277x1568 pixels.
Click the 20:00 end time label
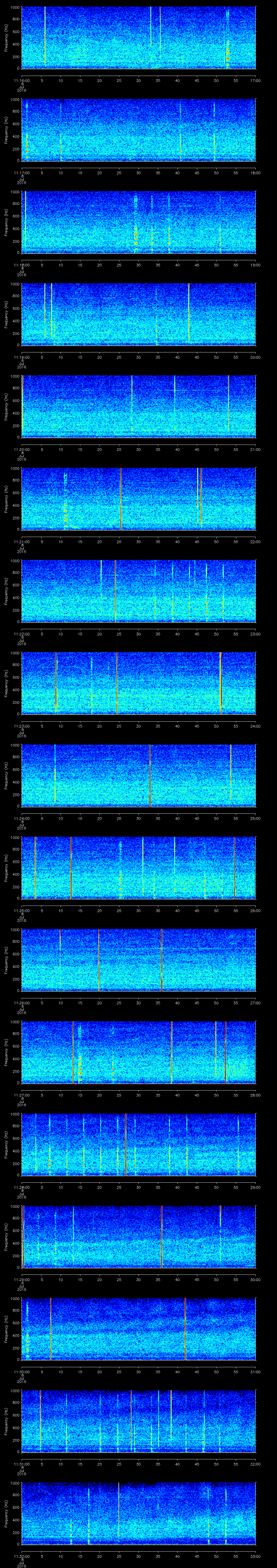255,357
